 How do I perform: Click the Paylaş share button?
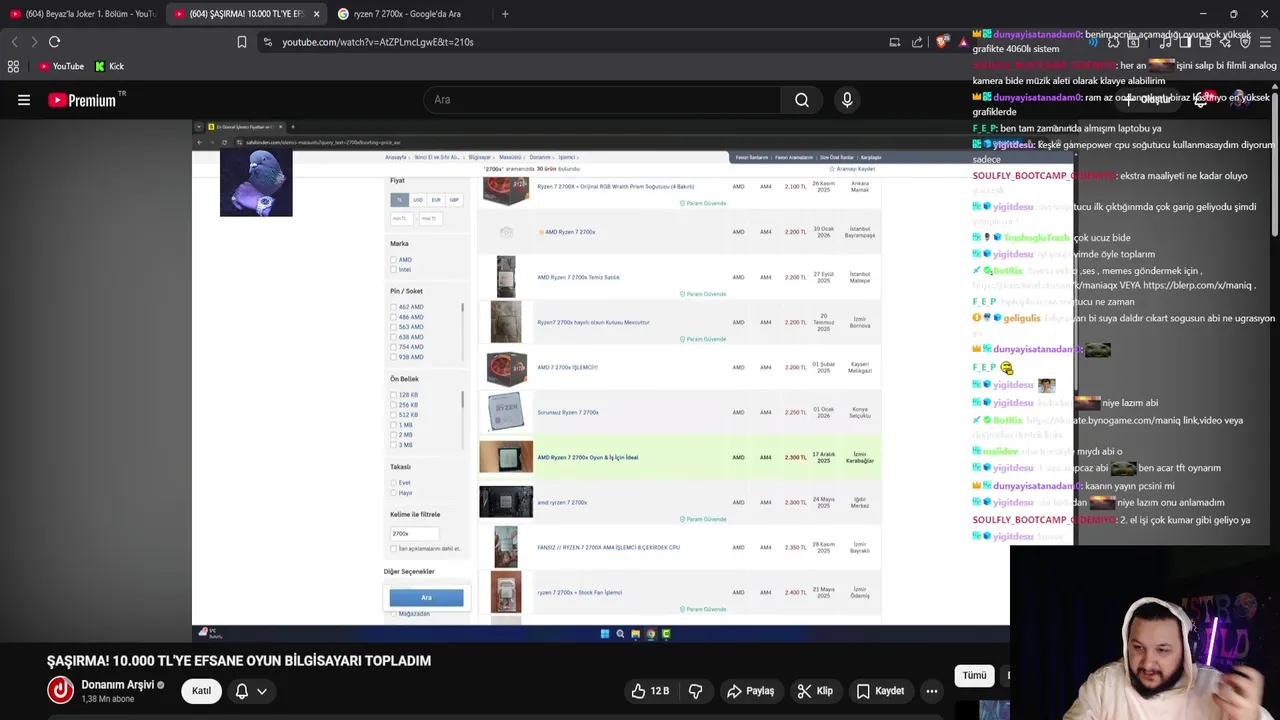coord(751,691)
